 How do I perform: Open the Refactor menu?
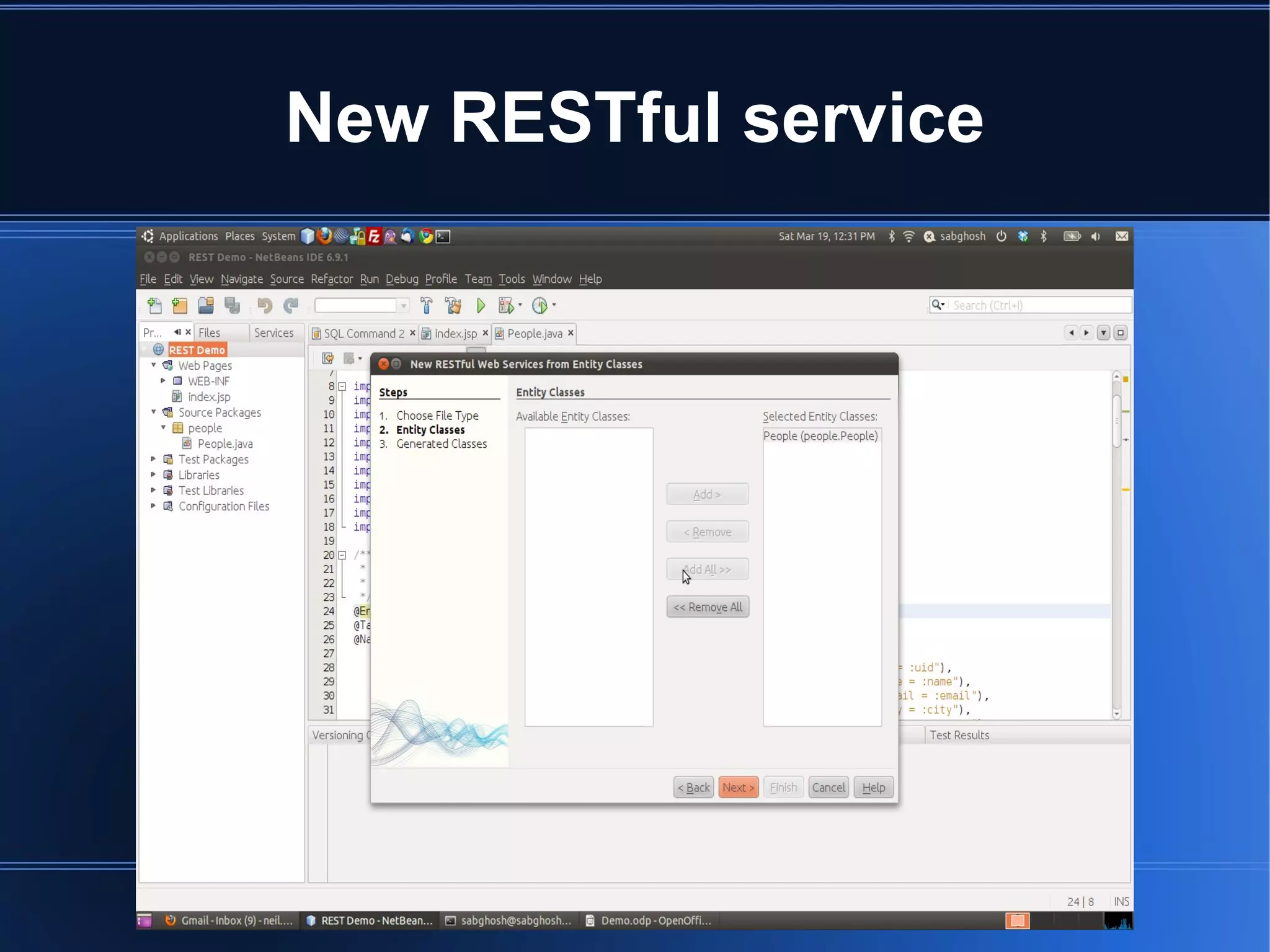(x=332, y=279)
